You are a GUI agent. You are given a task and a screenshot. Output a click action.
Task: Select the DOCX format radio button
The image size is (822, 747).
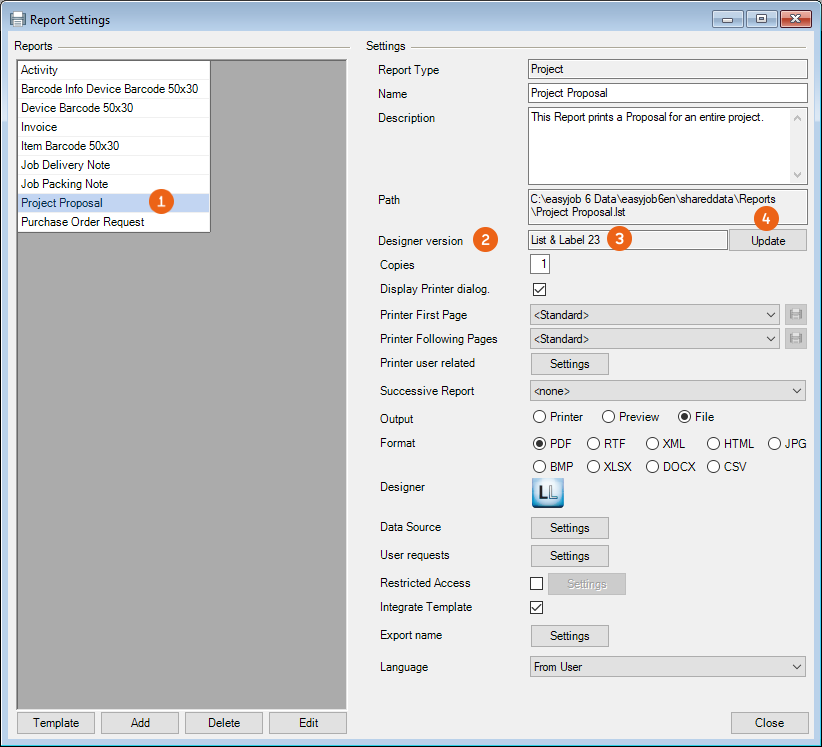(653, 467)
